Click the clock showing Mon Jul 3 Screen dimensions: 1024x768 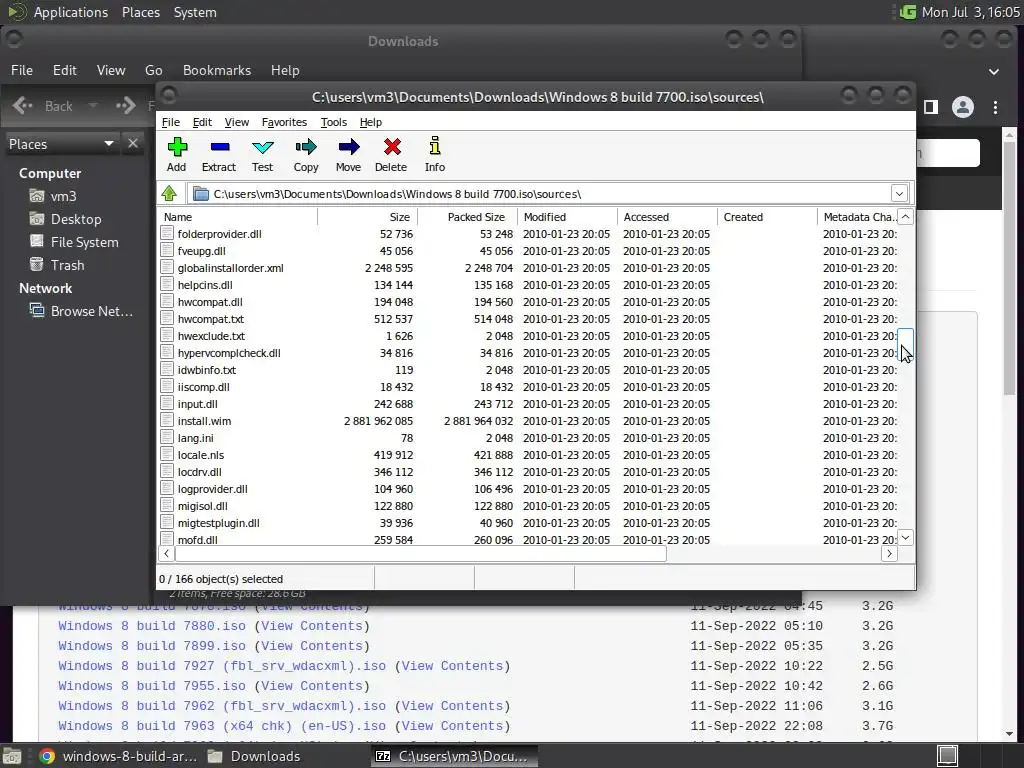pos(970,12)
